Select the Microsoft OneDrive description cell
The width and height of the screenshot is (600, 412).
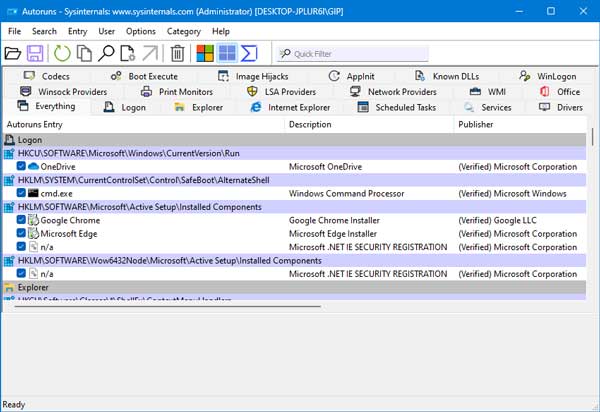[x=325, y=167]
